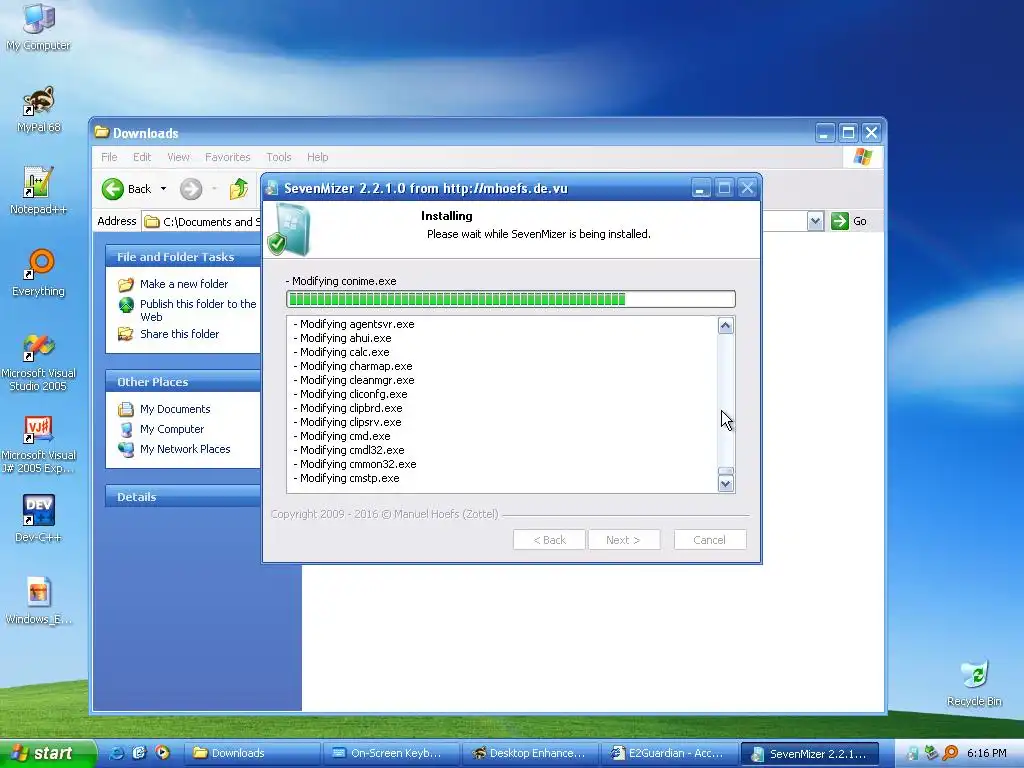Click the second quick launch browser icon
This screenshot has height=768, width=1024.
[x=139, y=753]
